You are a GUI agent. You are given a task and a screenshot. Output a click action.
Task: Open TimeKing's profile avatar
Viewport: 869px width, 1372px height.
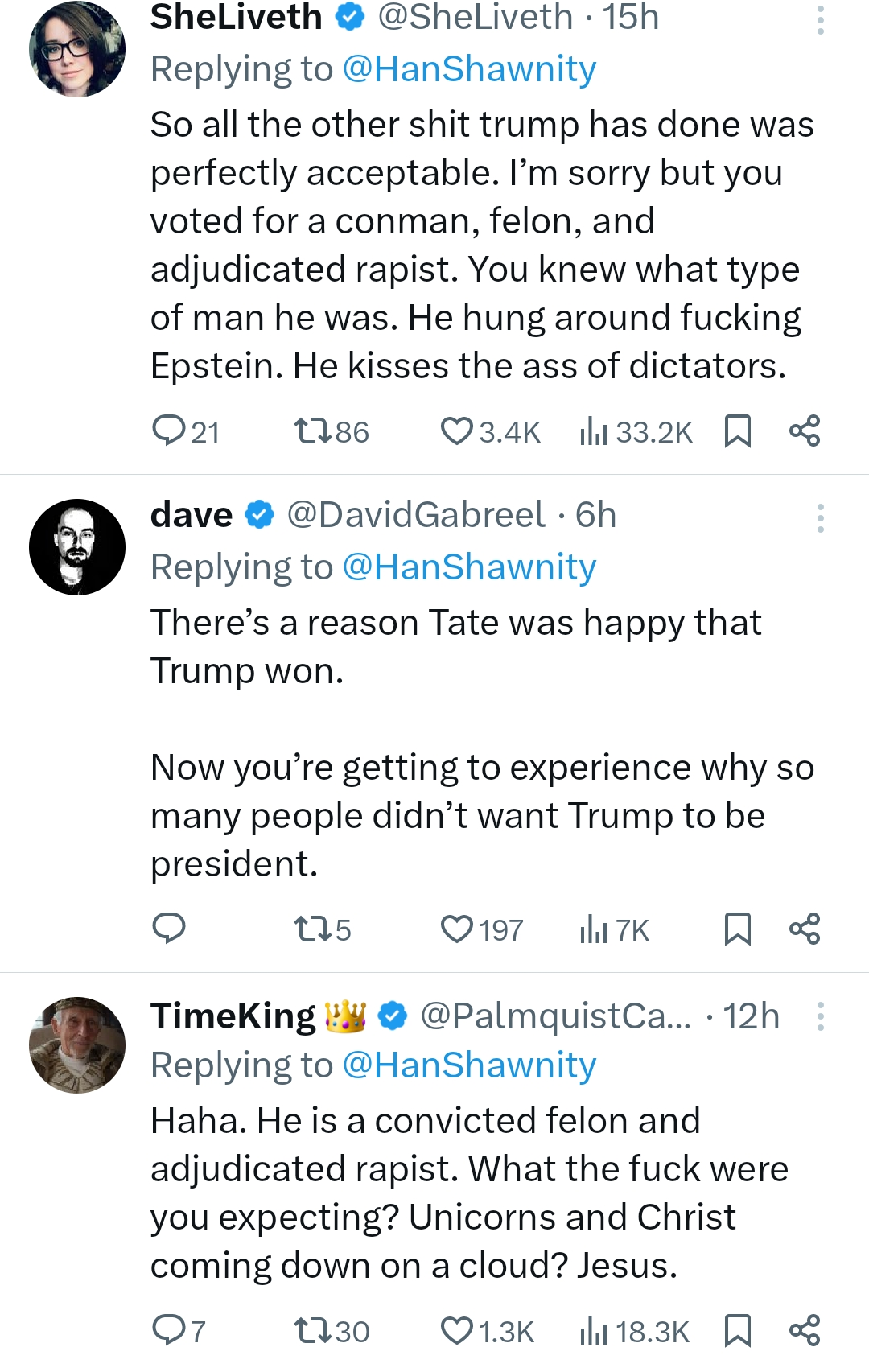pos(77,1045)
